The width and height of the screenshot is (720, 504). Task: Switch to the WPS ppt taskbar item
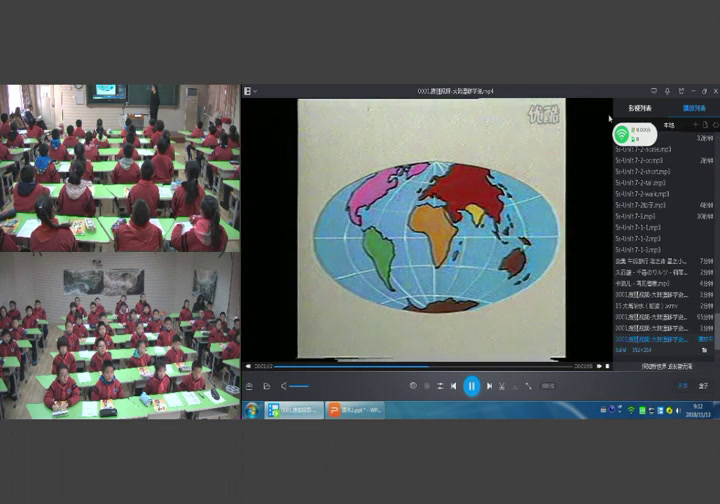tap(355, 410)
